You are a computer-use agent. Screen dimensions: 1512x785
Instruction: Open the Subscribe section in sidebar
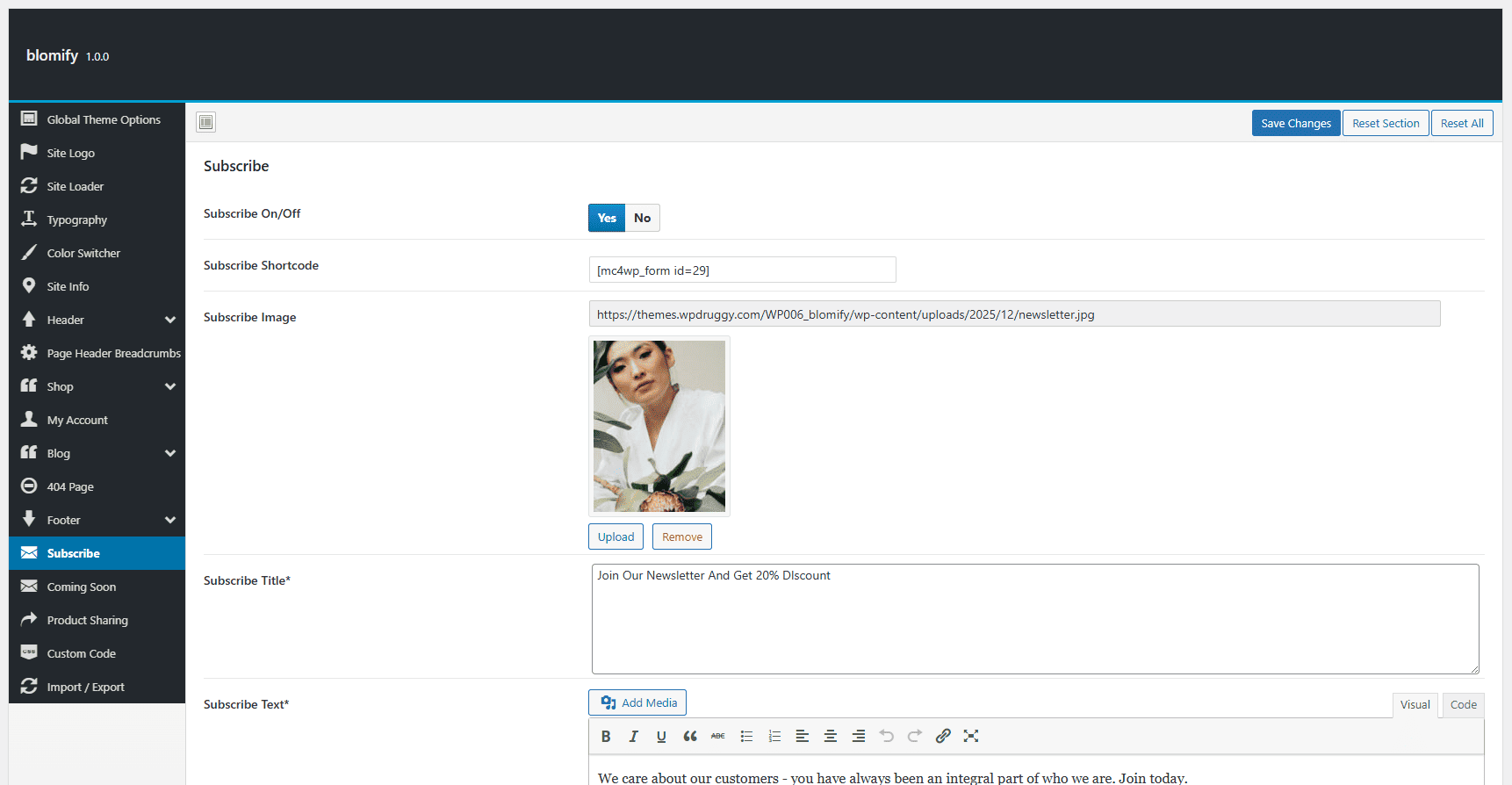click(97, 553)
